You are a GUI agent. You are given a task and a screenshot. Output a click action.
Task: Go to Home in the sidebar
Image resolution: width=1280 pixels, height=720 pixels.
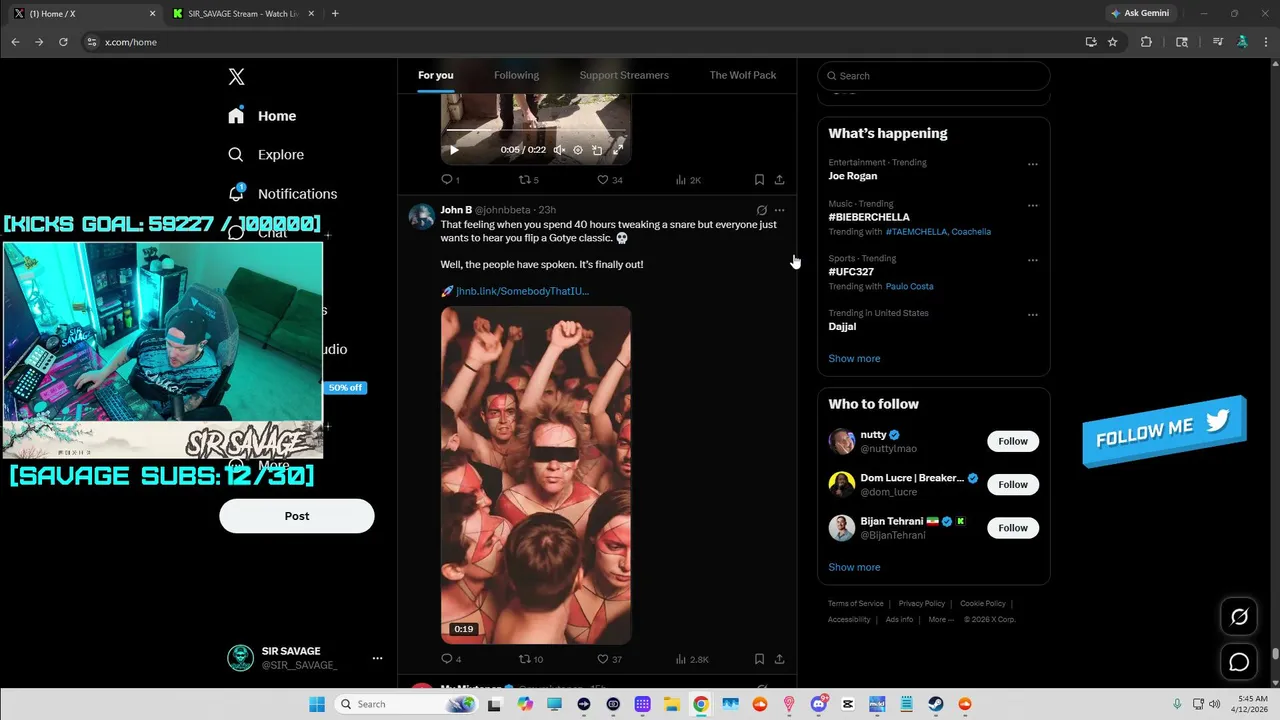click(262, 116)
